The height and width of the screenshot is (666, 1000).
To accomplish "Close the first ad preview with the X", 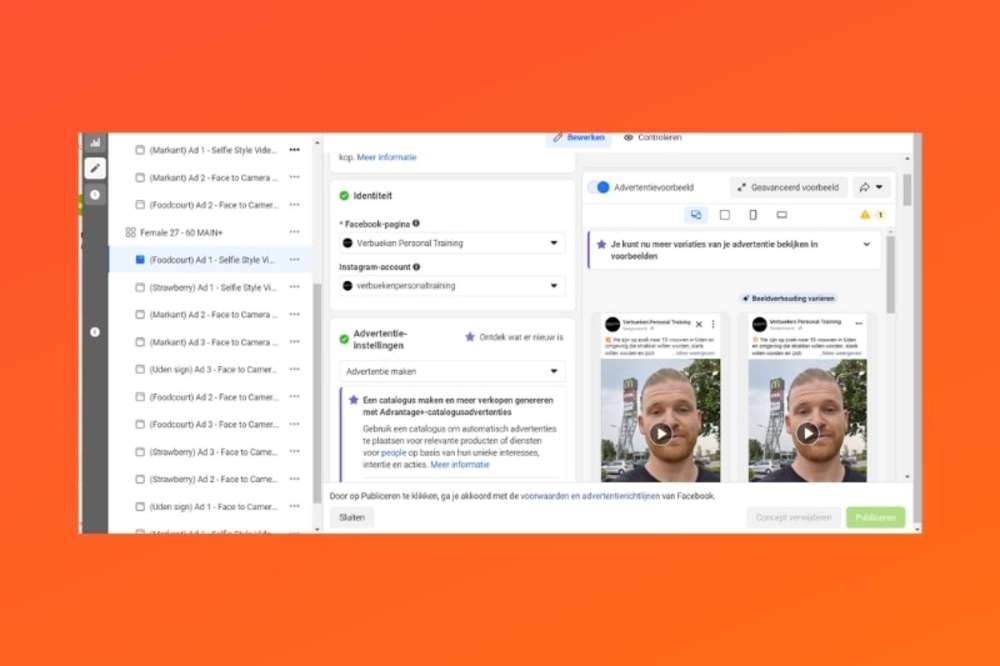I will 699,324.
